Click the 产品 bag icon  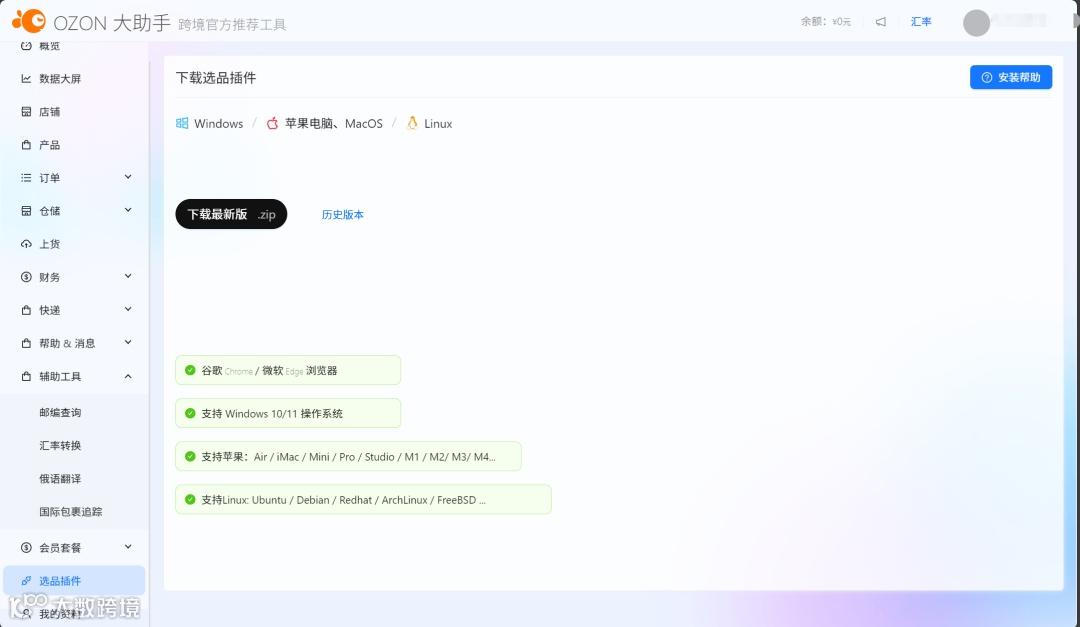pyautogui.click(x=26, y=145)
